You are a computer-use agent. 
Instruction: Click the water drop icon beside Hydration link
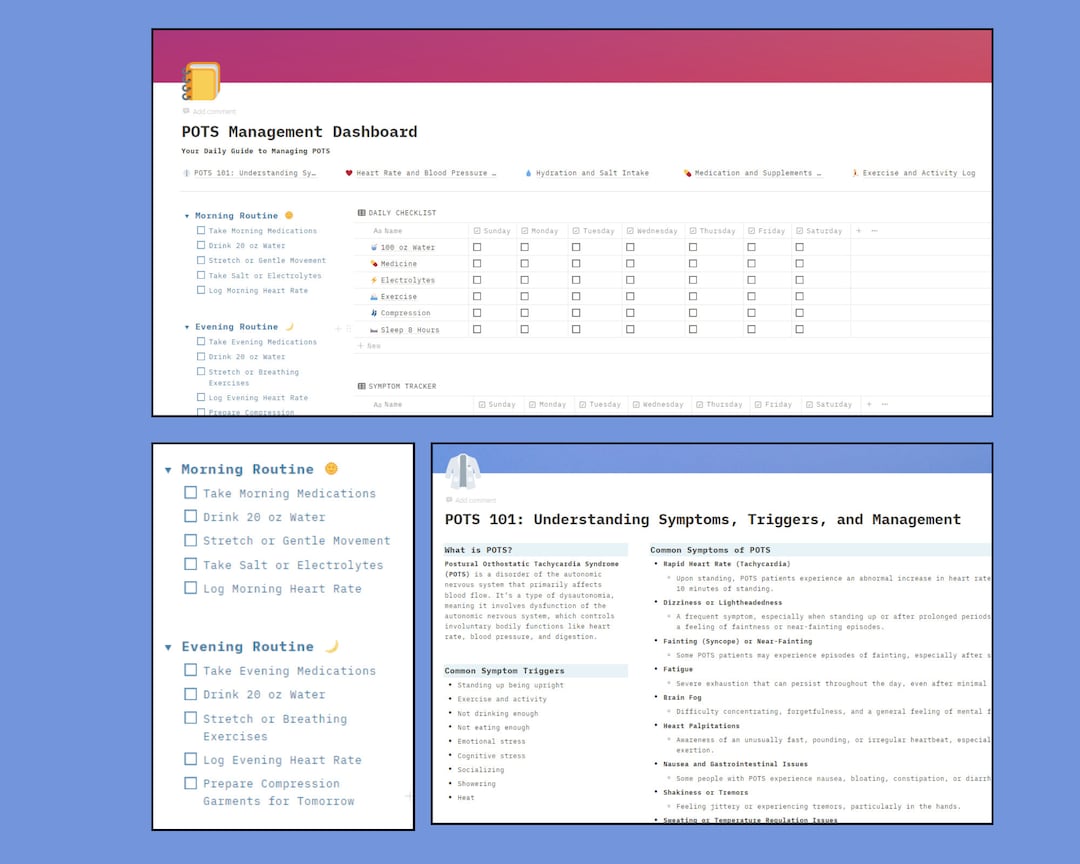click(x=527, y=172)
